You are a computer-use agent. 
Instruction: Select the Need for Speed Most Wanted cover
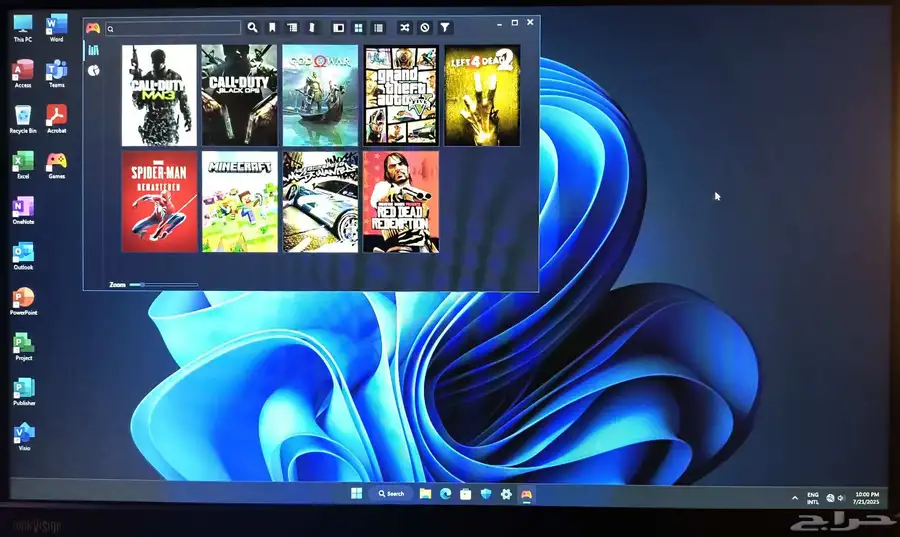pos(320,202)
